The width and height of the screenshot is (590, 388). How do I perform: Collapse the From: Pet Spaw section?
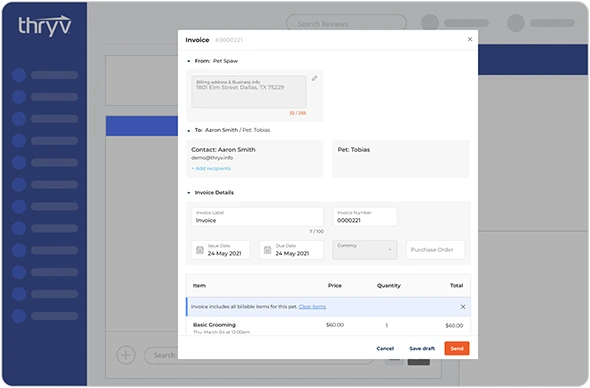[189, 61]
